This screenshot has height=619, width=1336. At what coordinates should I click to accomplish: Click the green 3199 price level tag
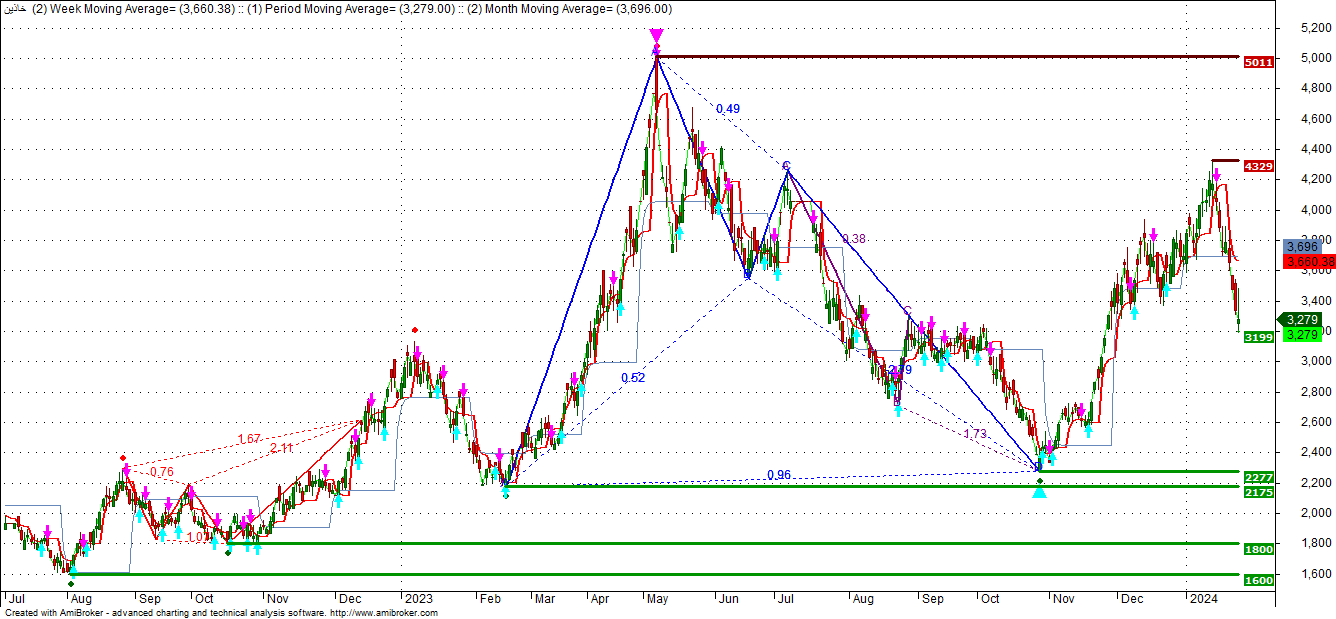pos(1258,338)
